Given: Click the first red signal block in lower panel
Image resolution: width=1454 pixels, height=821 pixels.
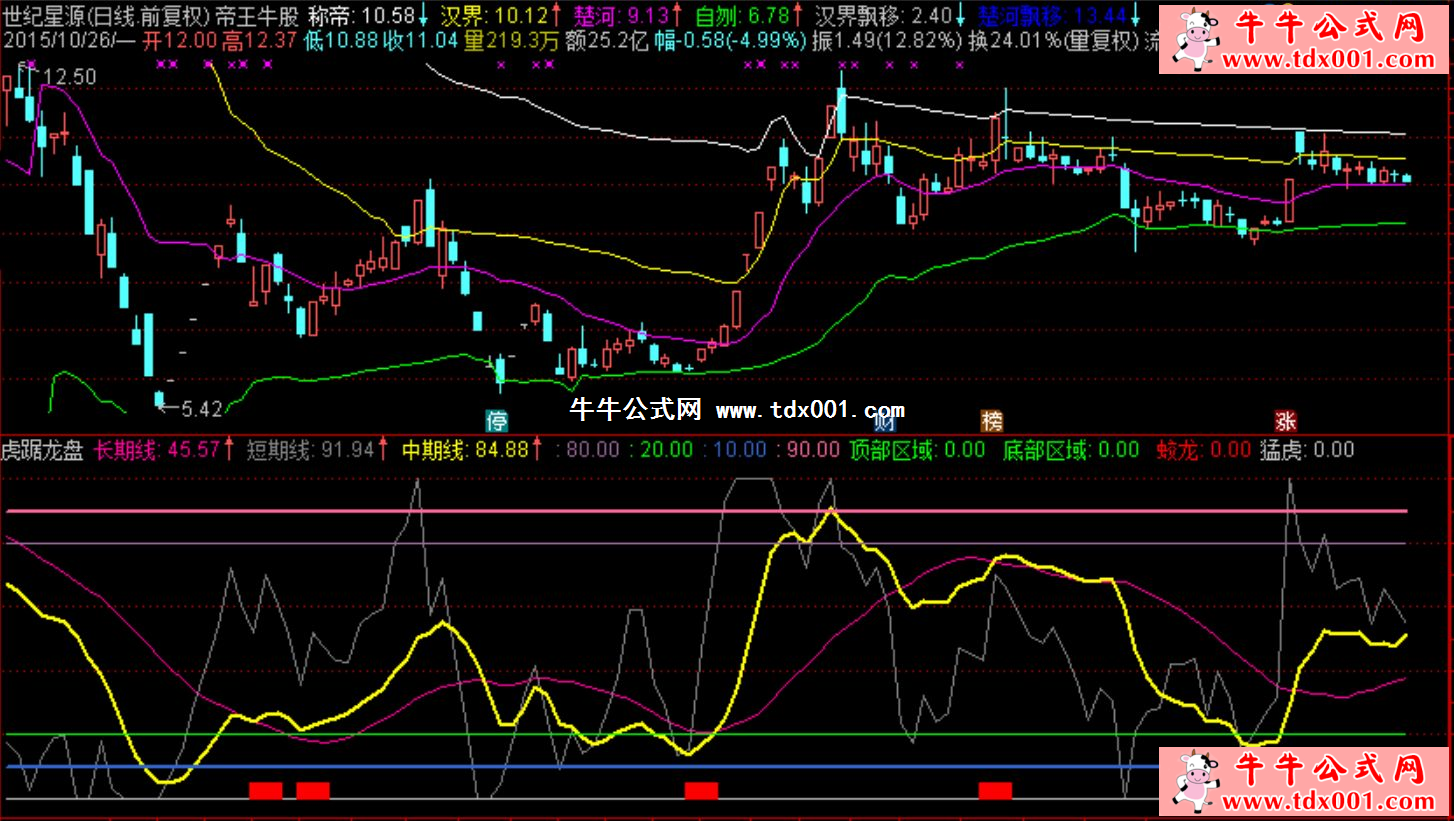Looking at the screenshot, I should [266, 790].
